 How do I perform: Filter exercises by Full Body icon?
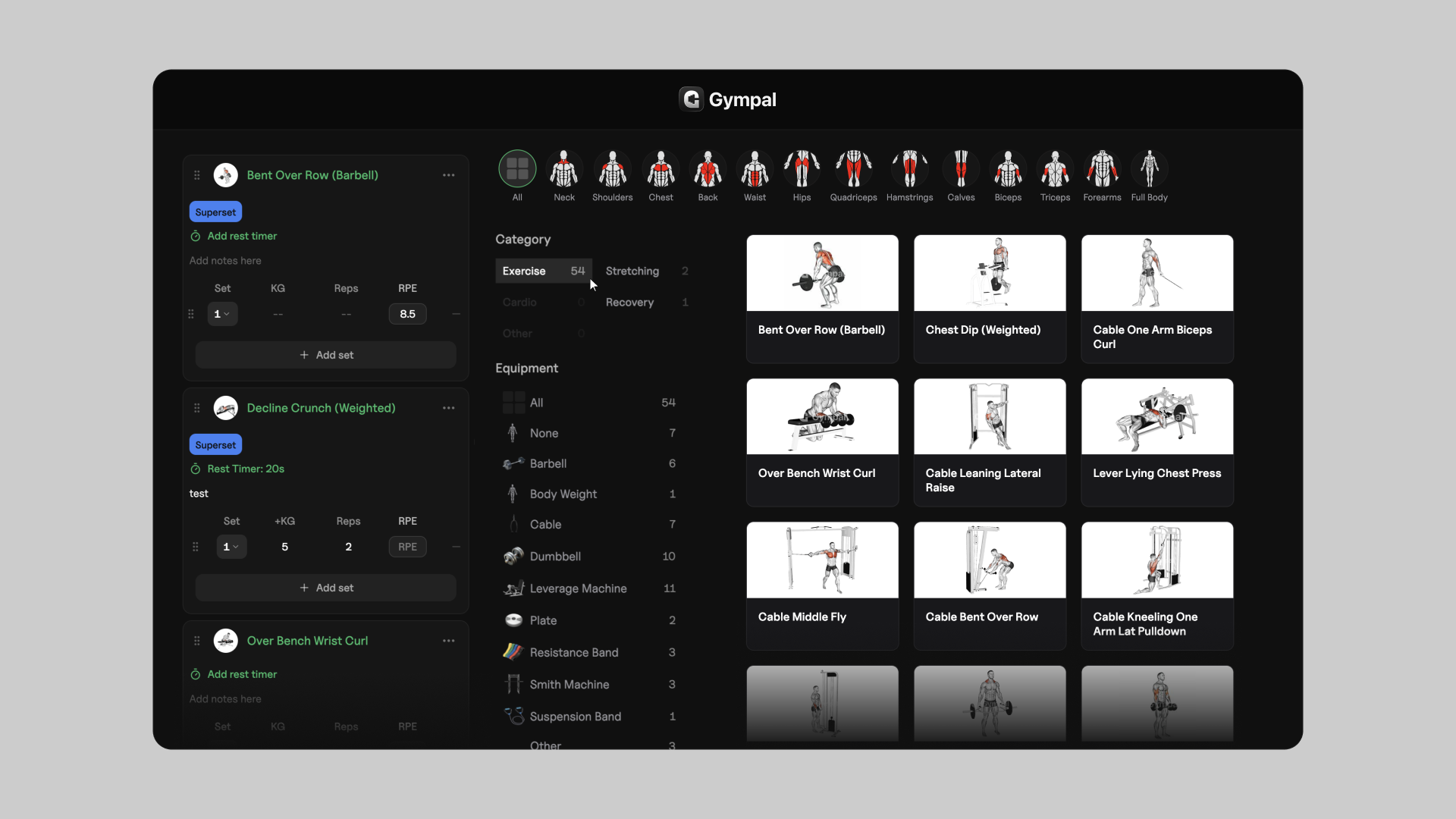click(x=1149, y=168)
